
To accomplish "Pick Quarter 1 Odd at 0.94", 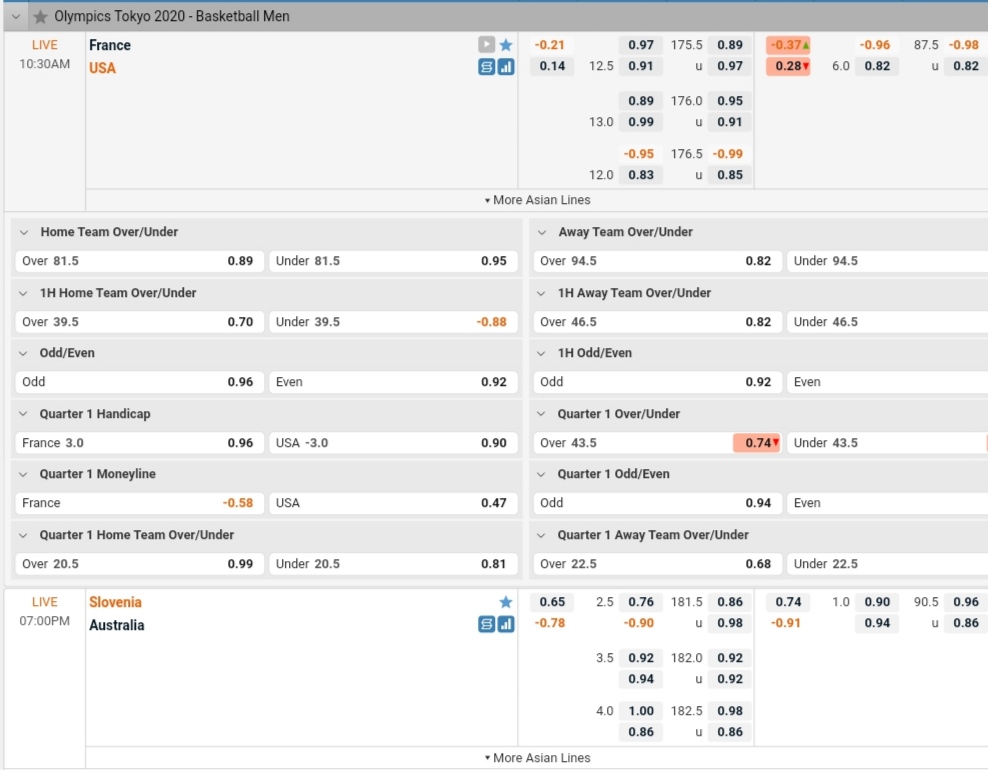I will pos(657,503).
